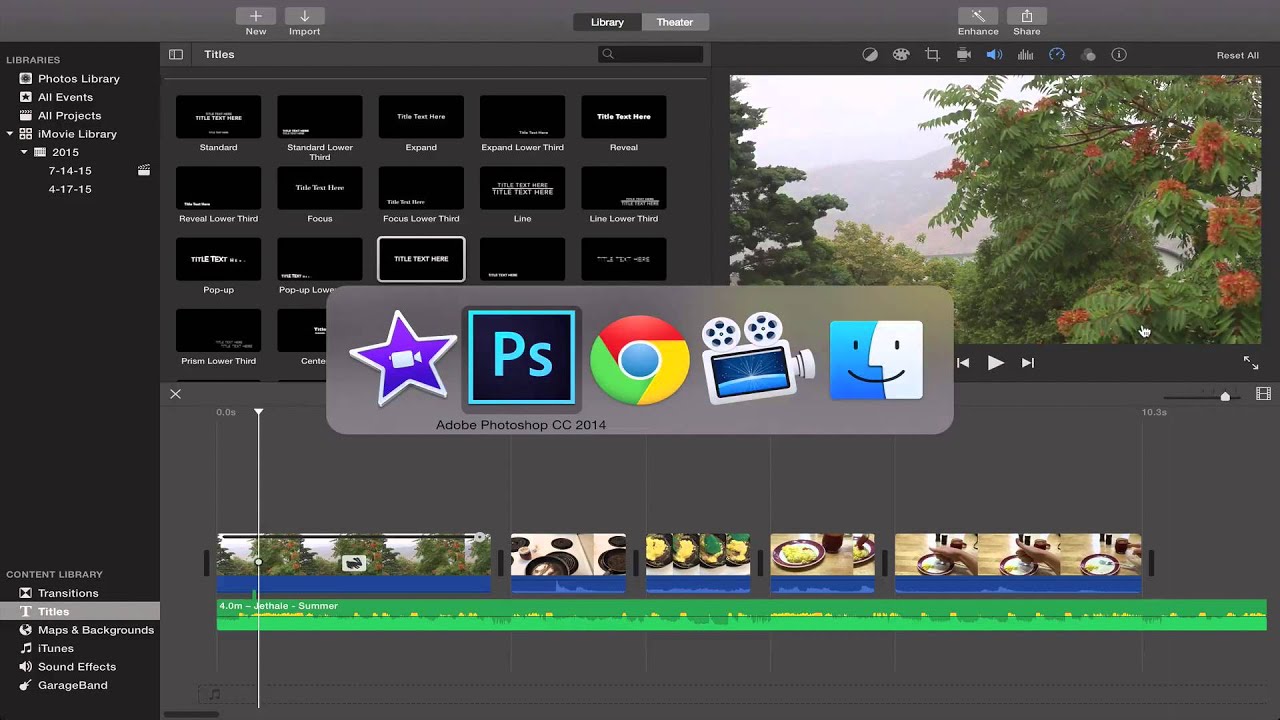The height and width of the screenshot is (720, 1280).
Task: Click the New plus button
Action: (256, 16)
